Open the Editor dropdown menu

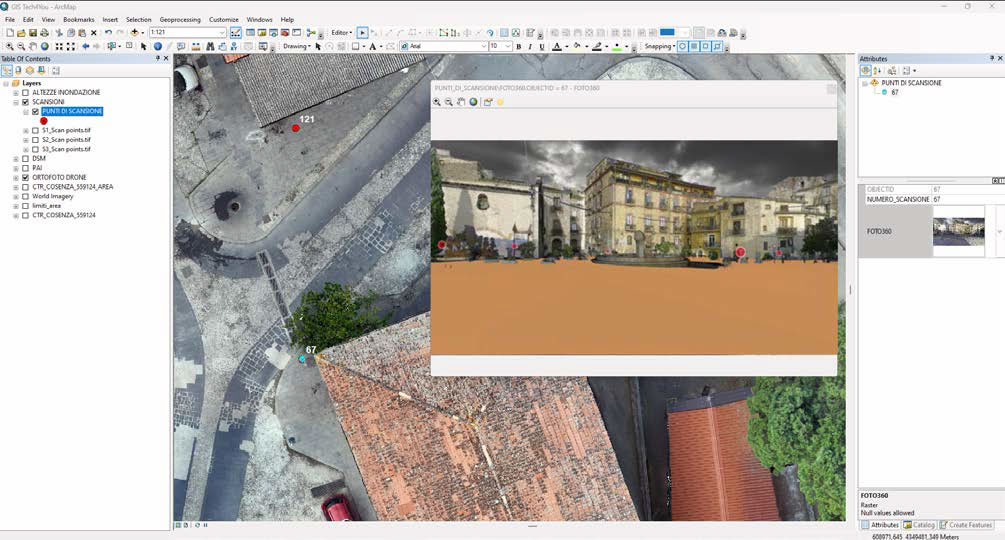click(341, 33)
